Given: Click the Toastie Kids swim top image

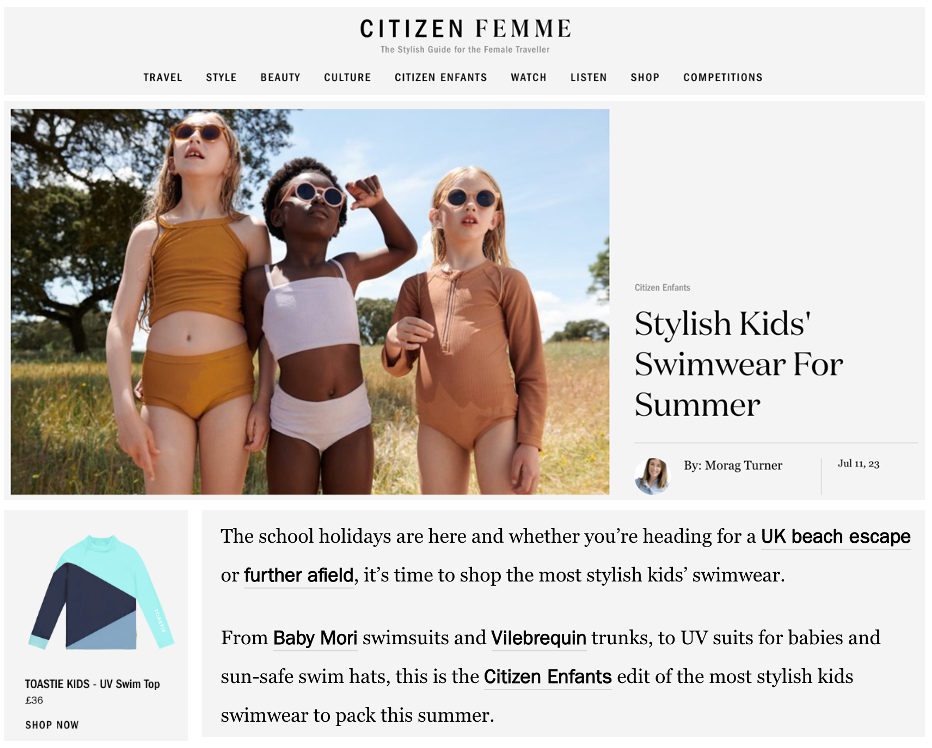Looking at the screenshot, I should tap(101, 592).
